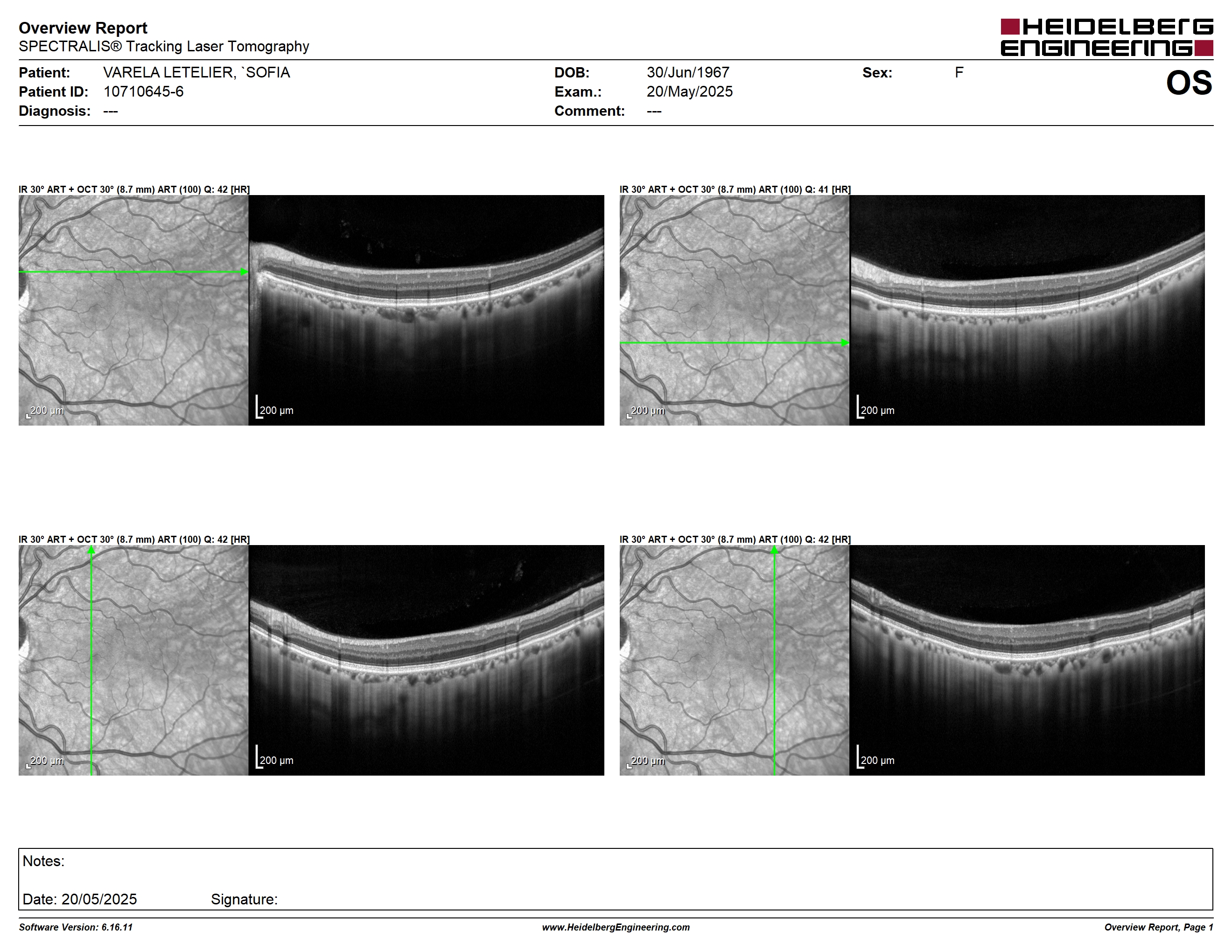Image resolution: width=1232 pixels, height=952 pixels.
Task: Click top-left scan caption with Q: 42
Action: pos(134,189)
